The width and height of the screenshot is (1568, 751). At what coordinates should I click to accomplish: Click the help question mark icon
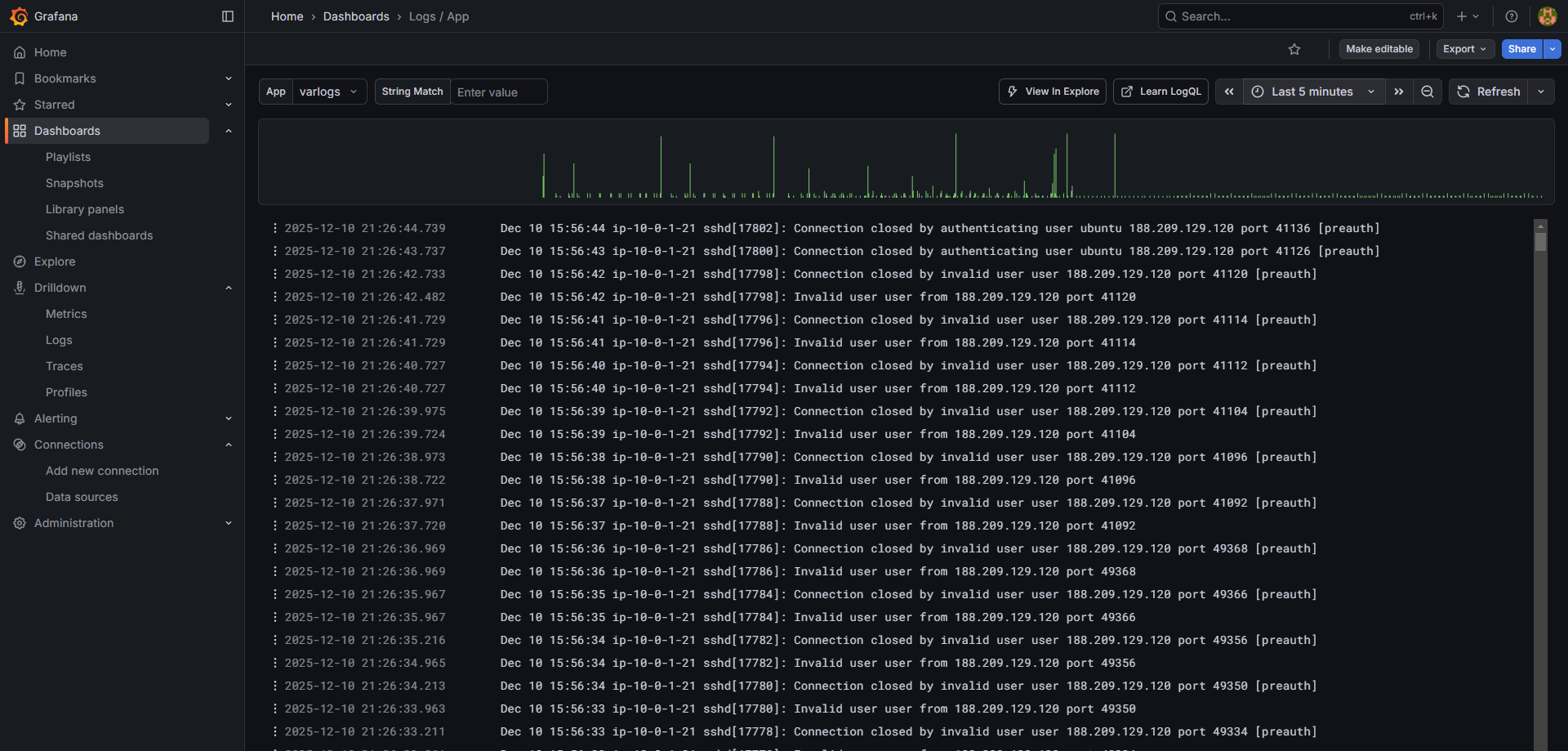point(1512,16)
